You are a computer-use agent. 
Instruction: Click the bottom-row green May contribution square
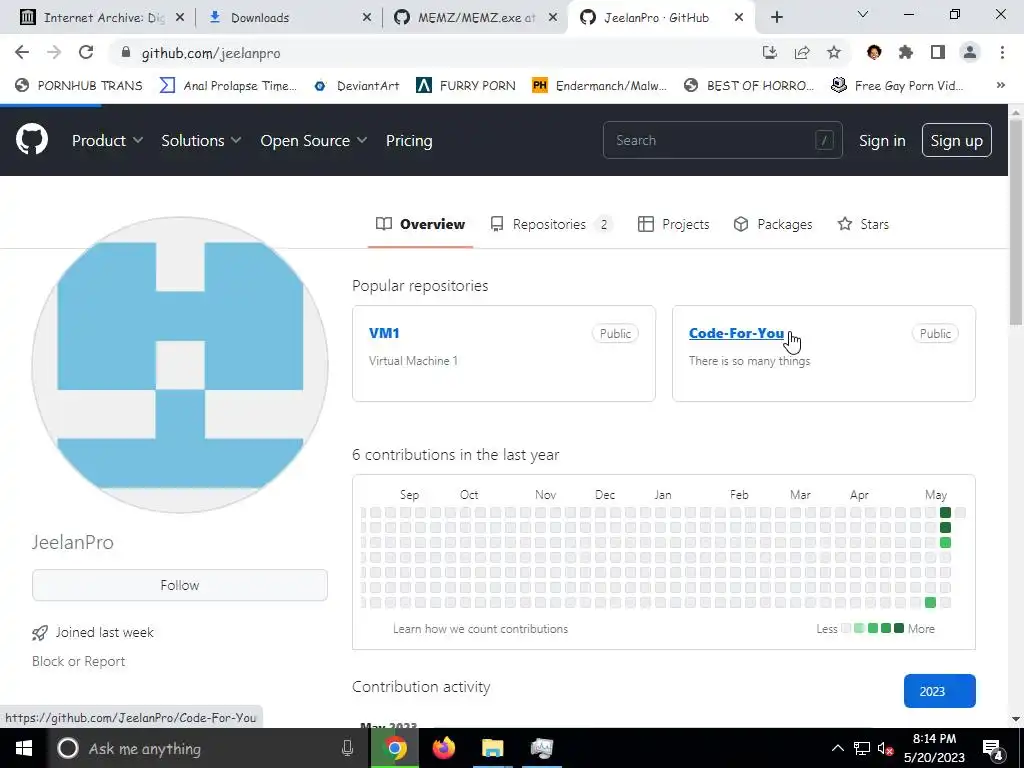pyautogui.click(x=930, y=602)
